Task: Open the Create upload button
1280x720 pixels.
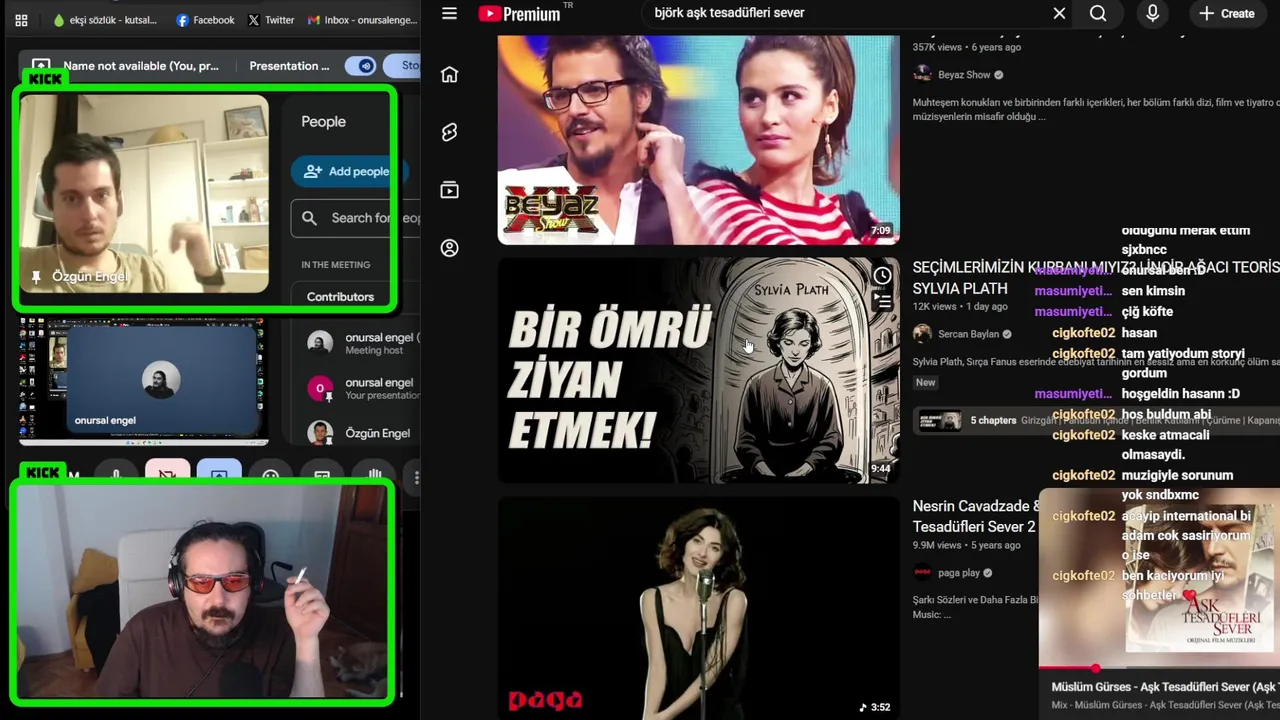Action: 1227,13
